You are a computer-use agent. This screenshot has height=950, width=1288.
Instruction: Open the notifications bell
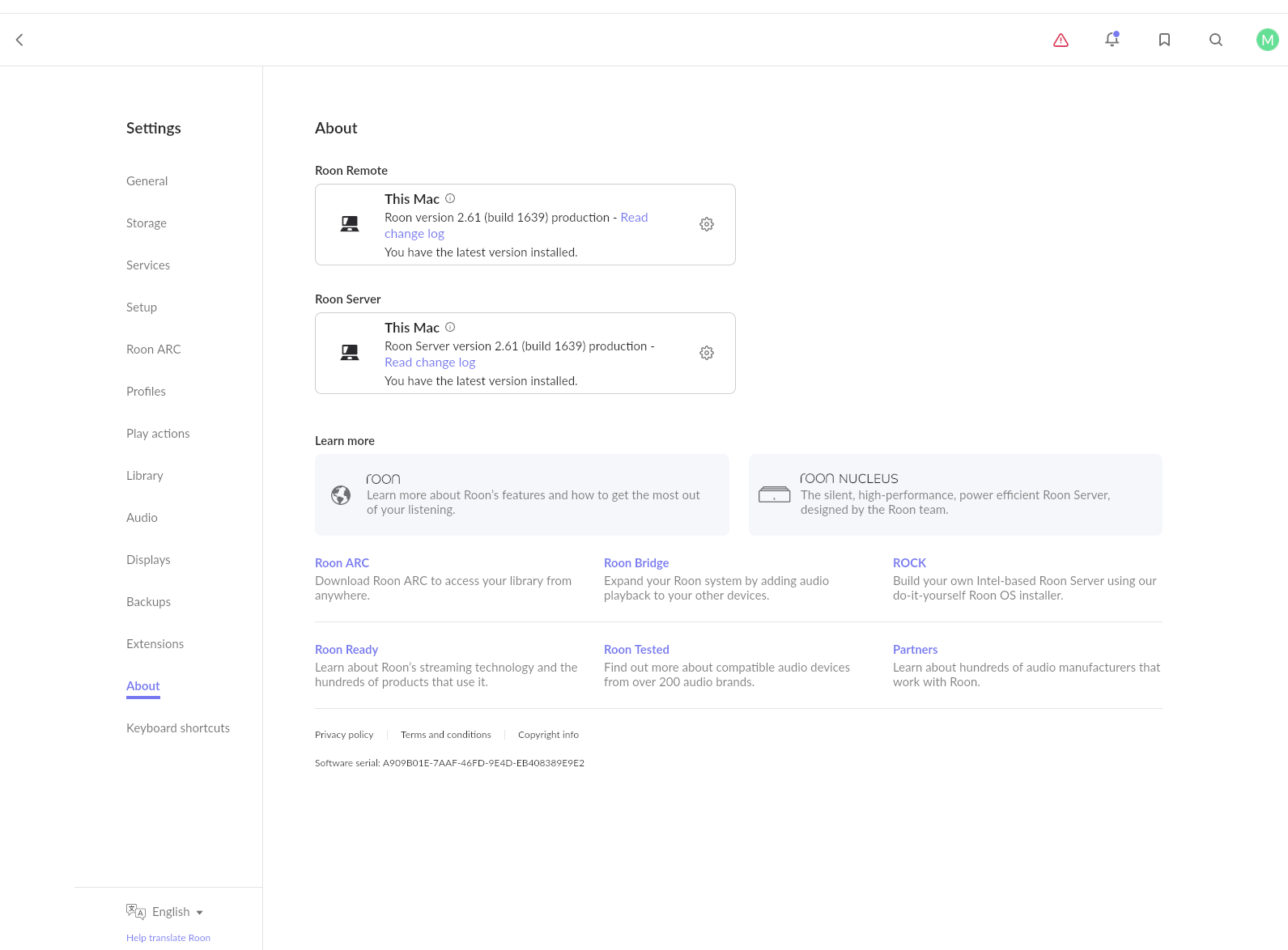[x=1112, y=40]
